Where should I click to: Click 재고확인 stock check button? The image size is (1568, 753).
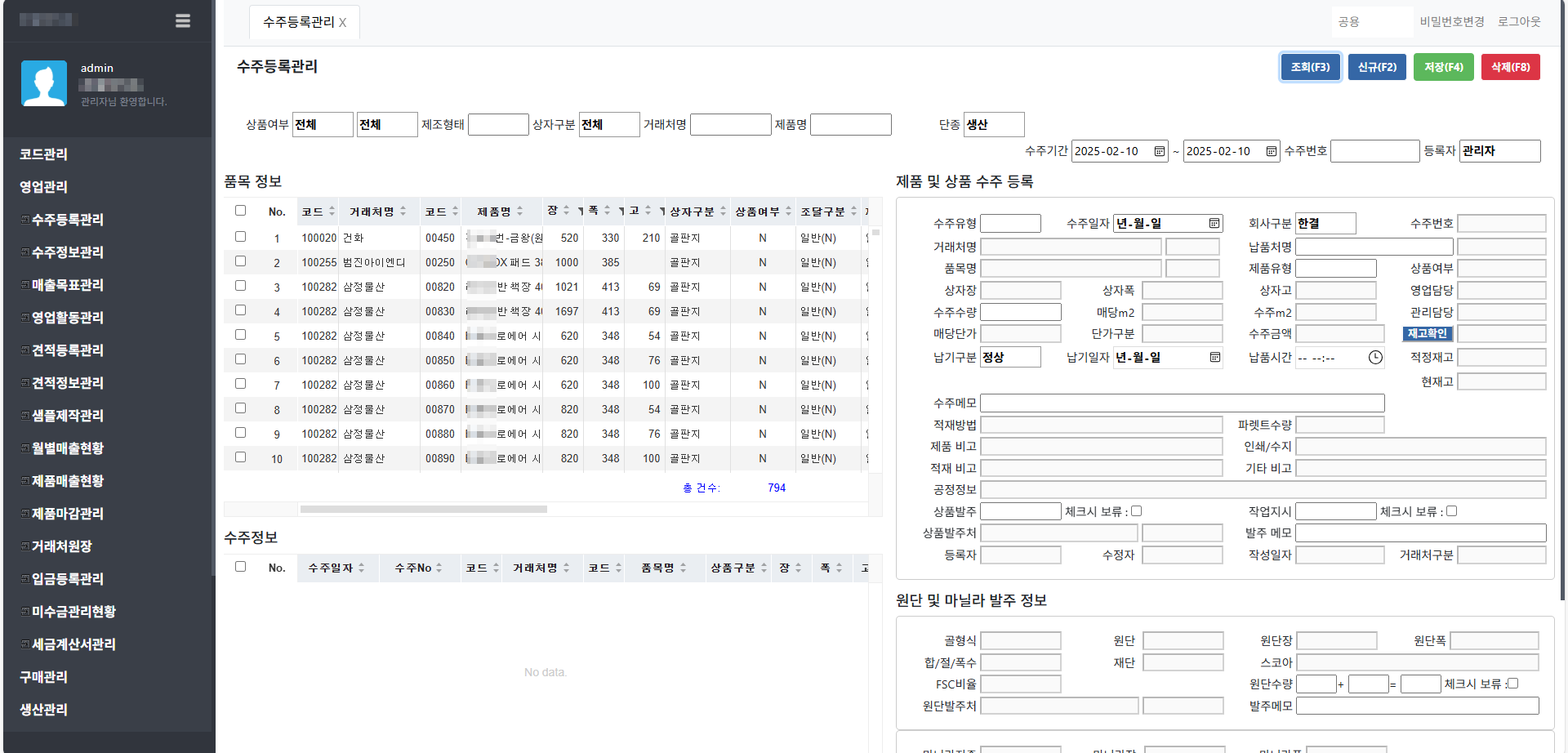click(1428, 333)
